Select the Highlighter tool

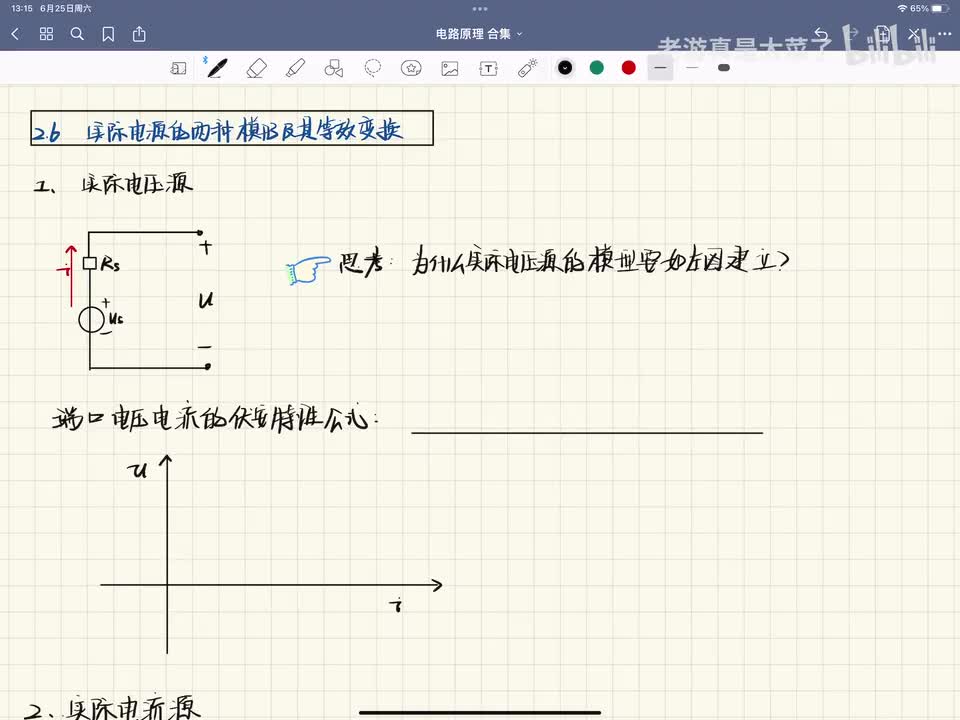click(295, 68)
